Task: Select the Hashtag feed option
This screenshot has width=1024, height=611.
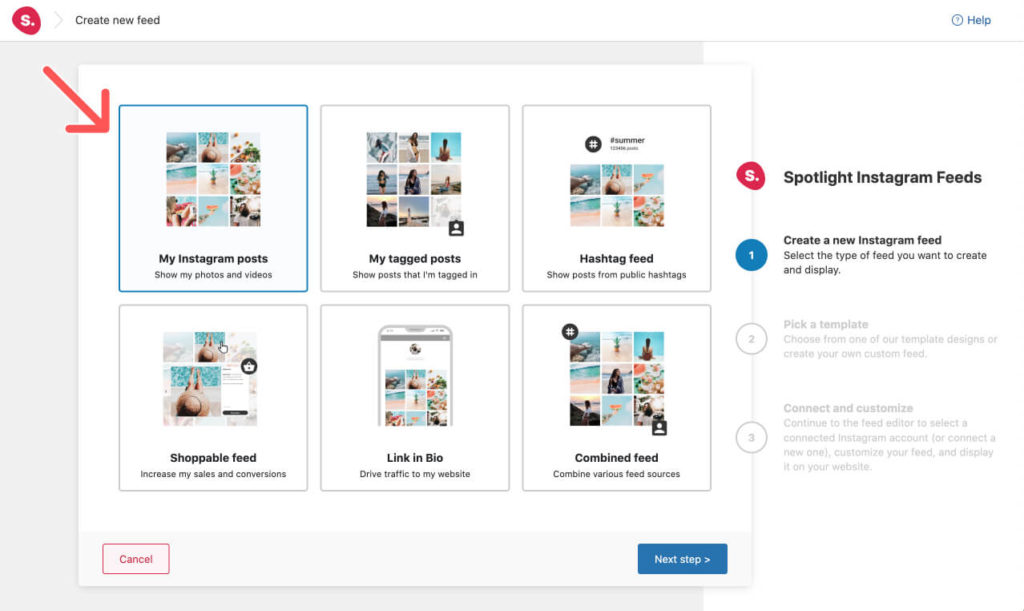Action: pyautogui.click(x=616, y=196)
